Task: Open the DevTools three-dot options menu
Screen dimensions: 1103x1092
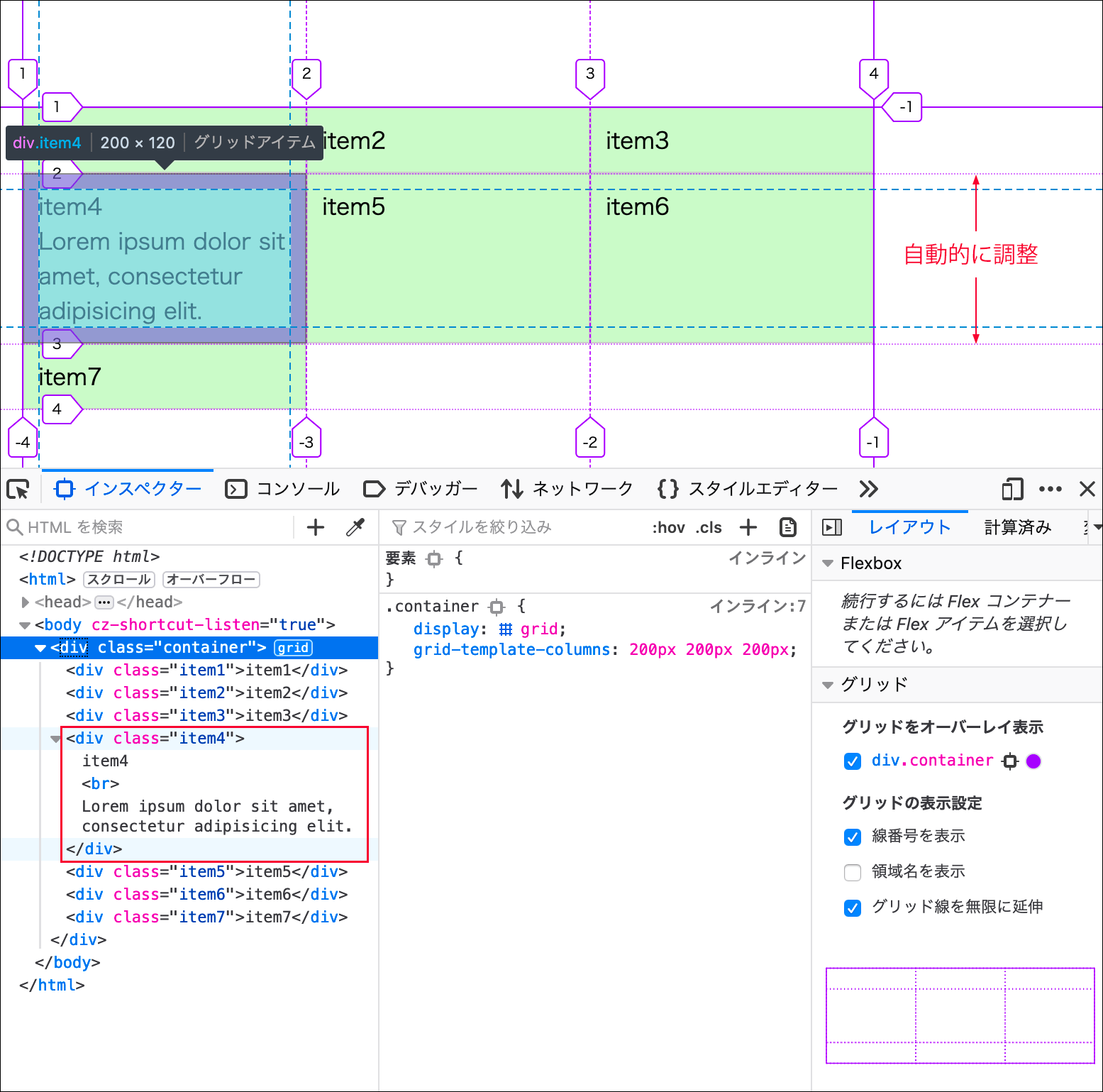Action: click(x=1050, y=490)
